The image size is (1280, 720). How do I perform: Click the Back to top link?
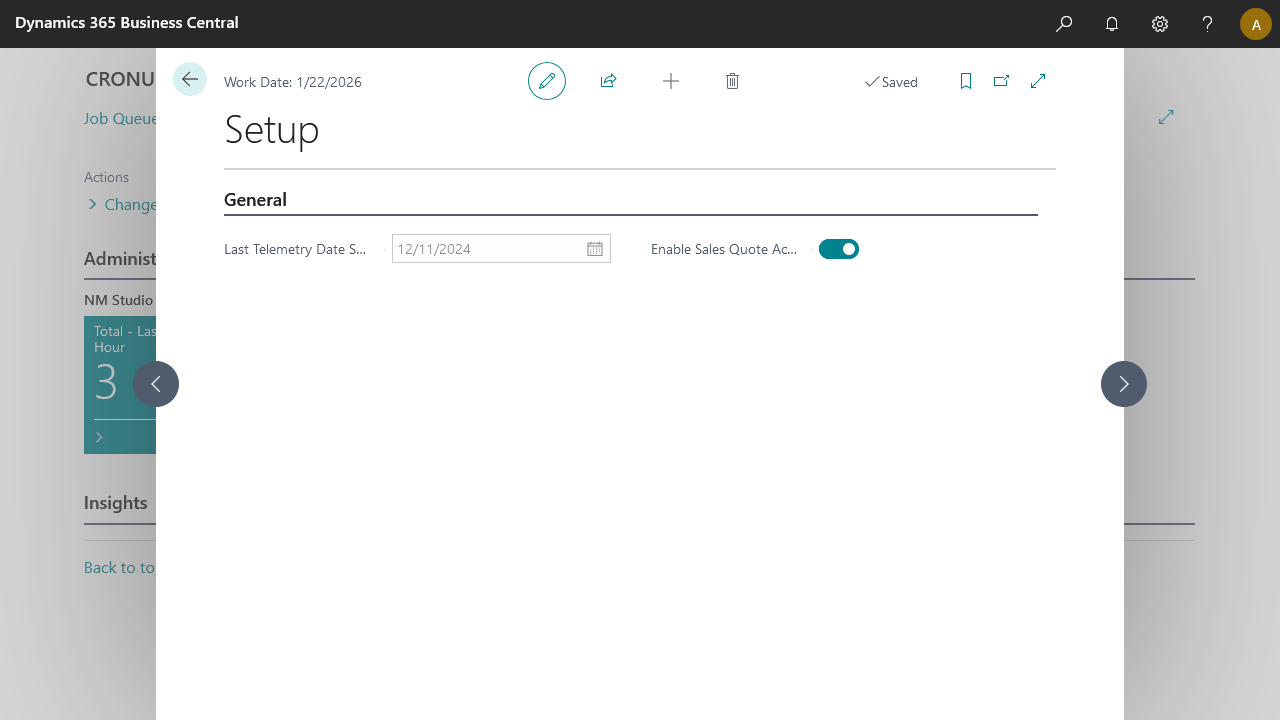[119, 567]
